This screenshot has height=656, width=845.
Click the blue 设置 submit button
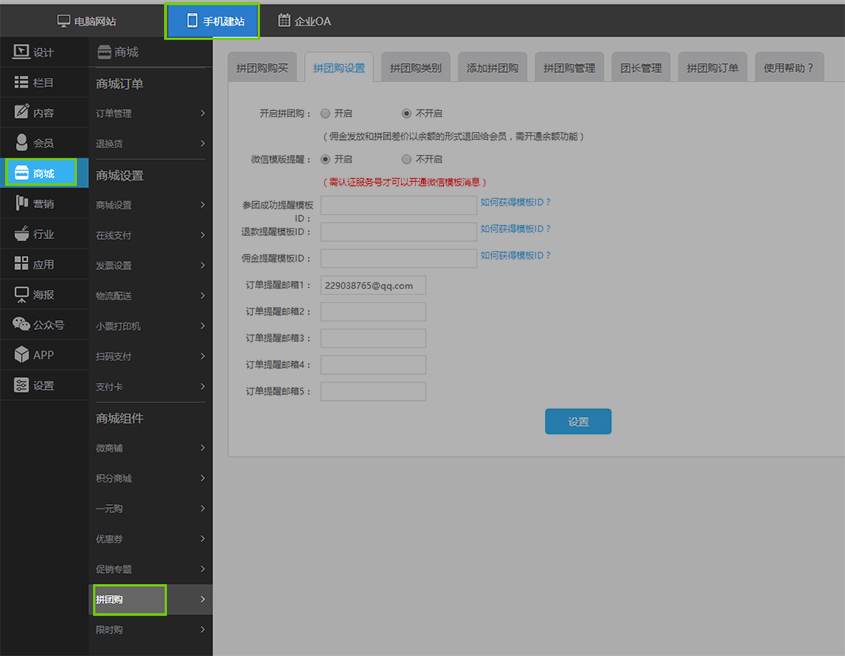point(578,422)
